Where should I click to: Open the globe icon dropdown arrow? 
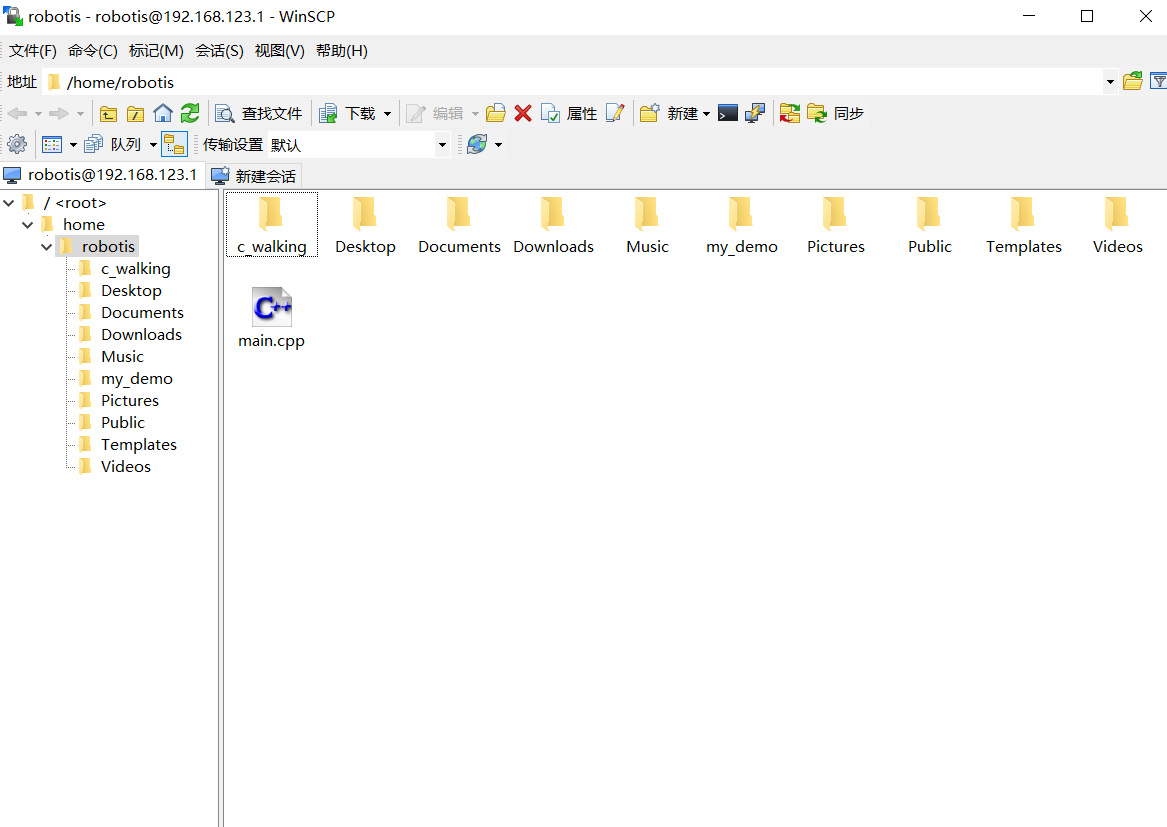[499, 145]
